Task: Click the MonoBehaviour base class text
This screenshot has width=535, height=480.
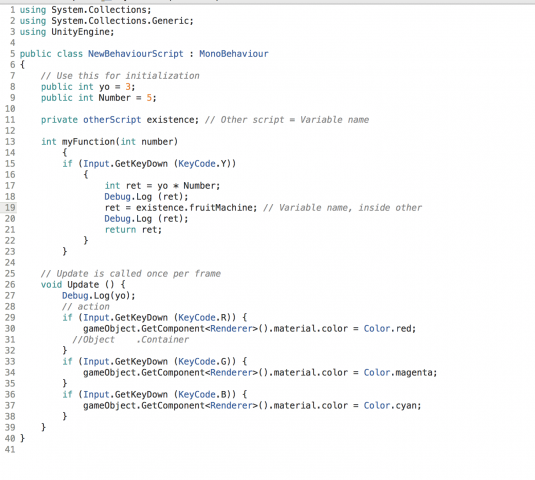Action: (x=234, y=54)
